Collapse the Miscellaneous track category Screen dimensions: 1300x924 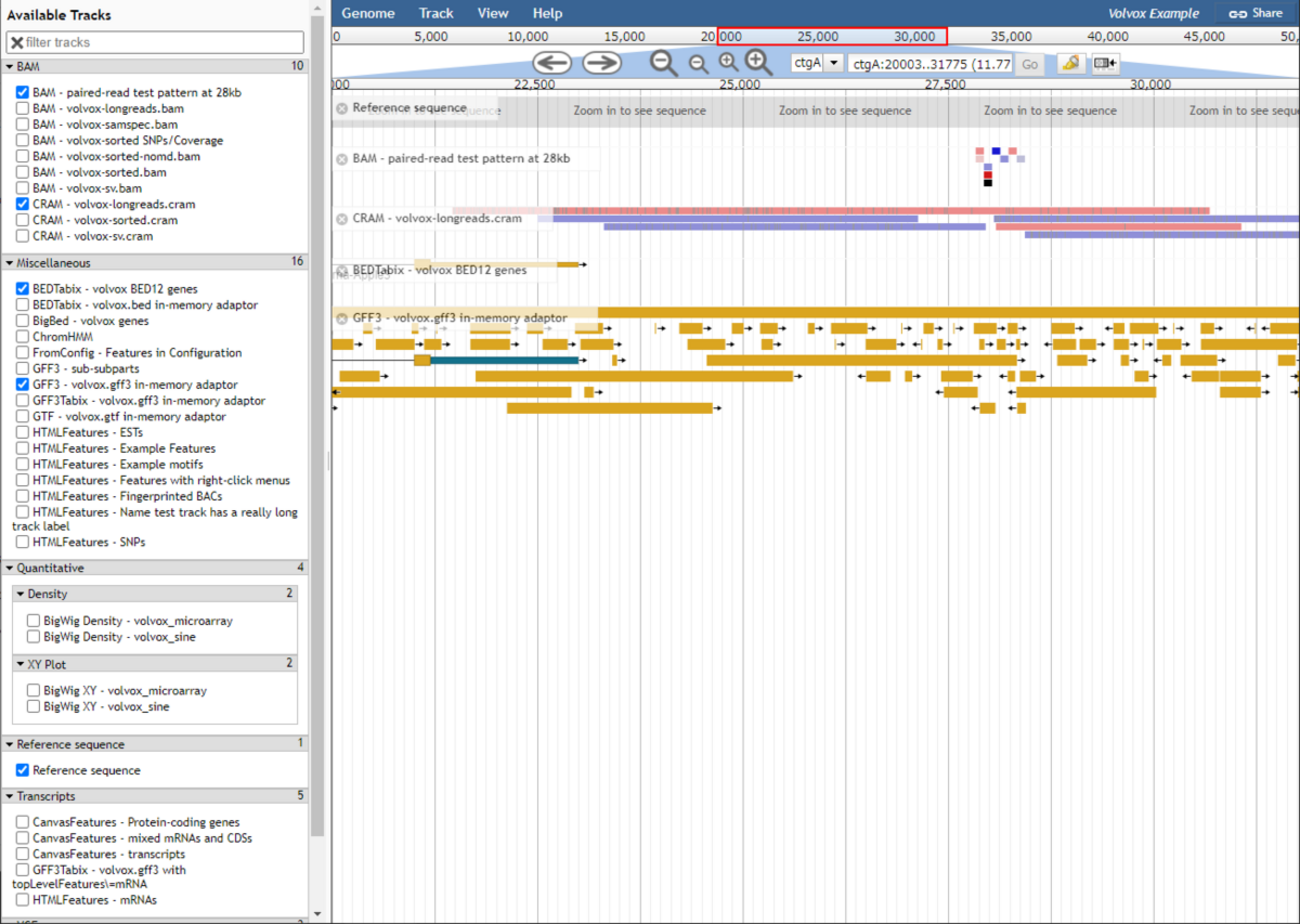10,263
